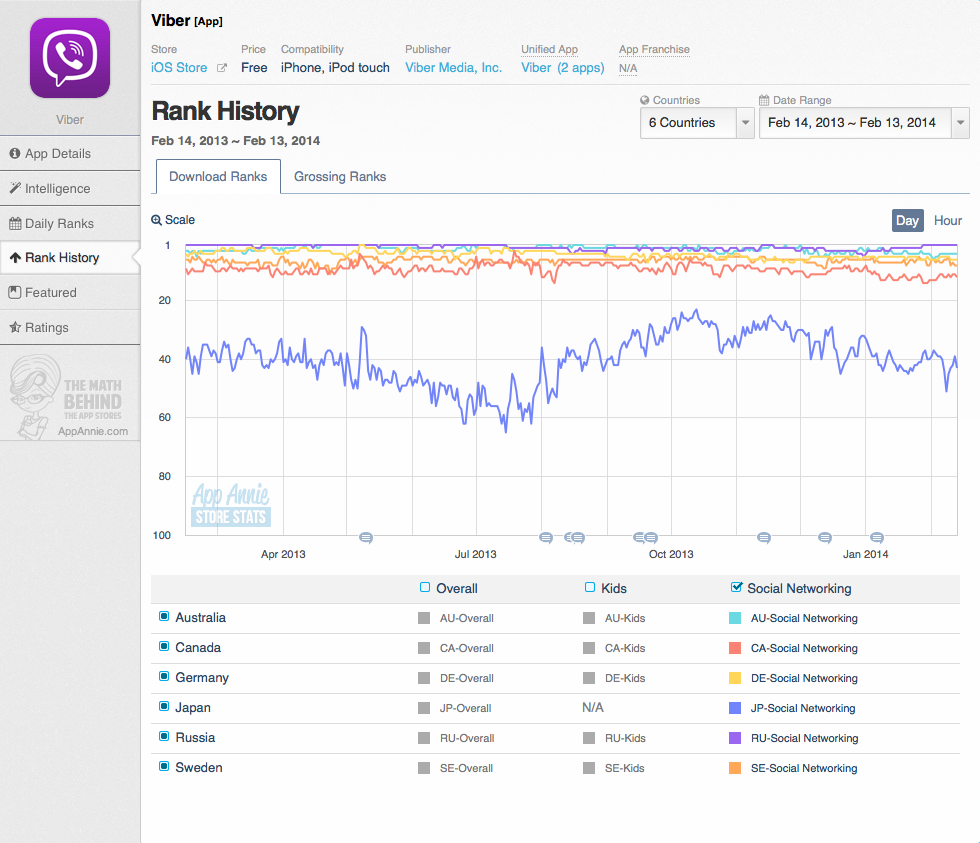980x843 pixels.
Task: Click the Ratings star icon
Action: (15, 327)
